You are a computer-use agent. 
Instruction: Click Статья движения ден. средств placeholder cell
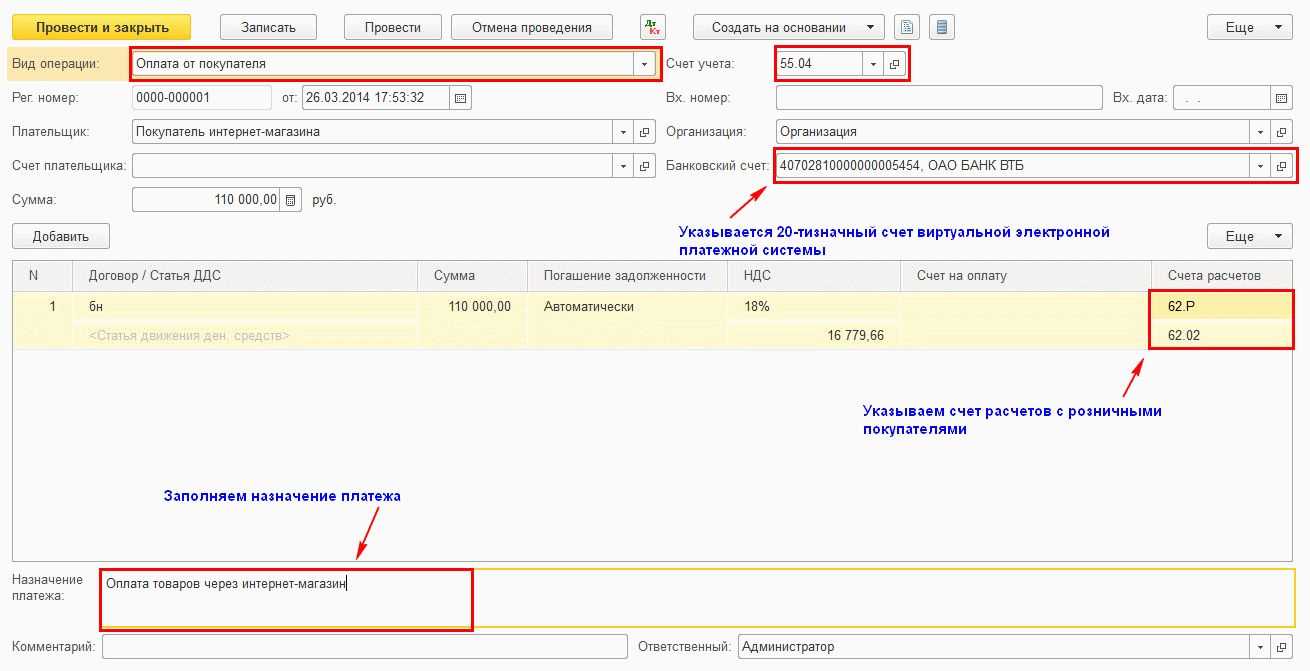tap(245, 335)
